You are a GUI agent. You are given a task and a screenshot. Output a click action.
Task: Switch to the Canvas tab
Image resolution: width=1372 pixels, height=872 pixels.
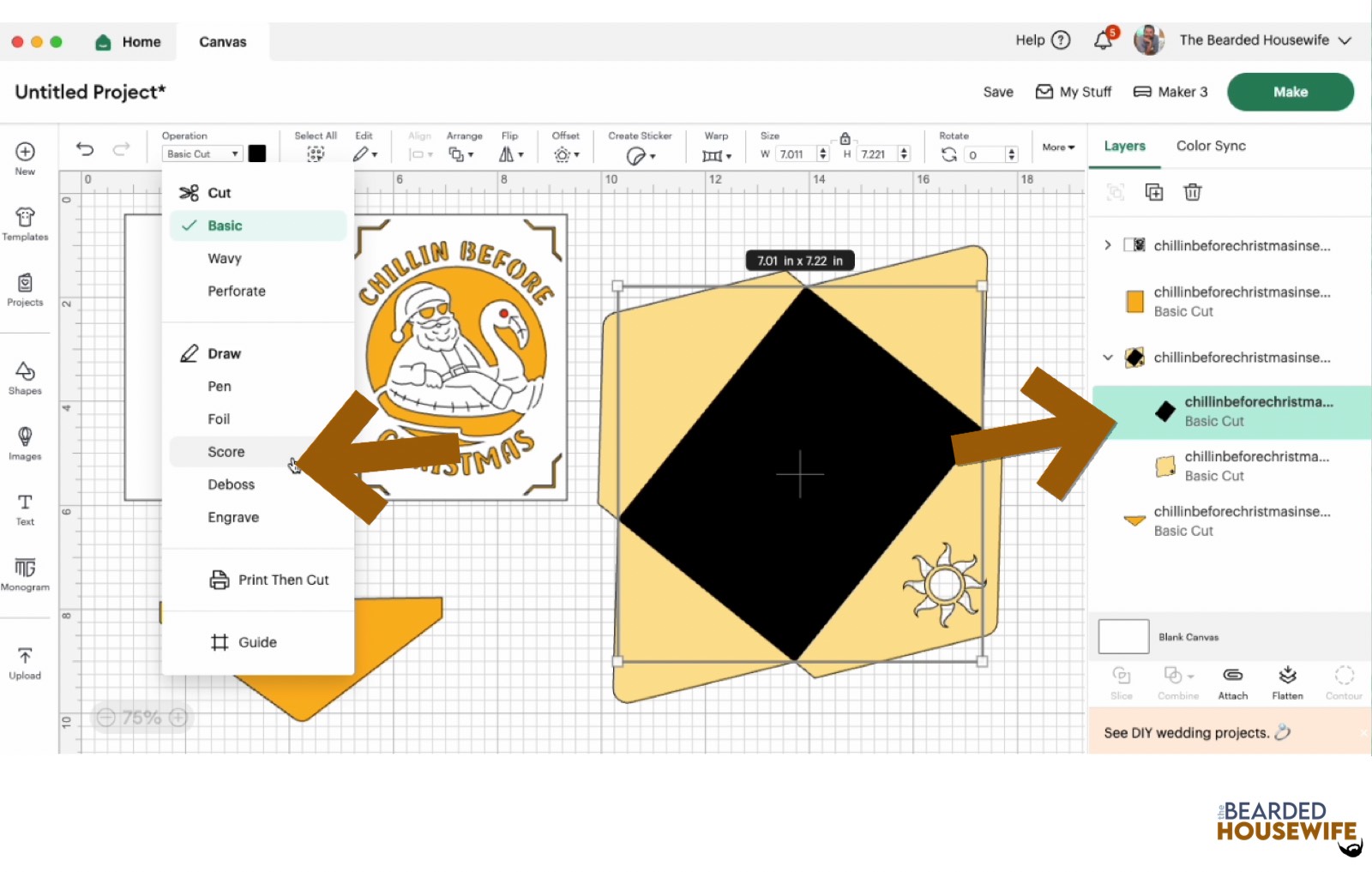click(223, 41)
